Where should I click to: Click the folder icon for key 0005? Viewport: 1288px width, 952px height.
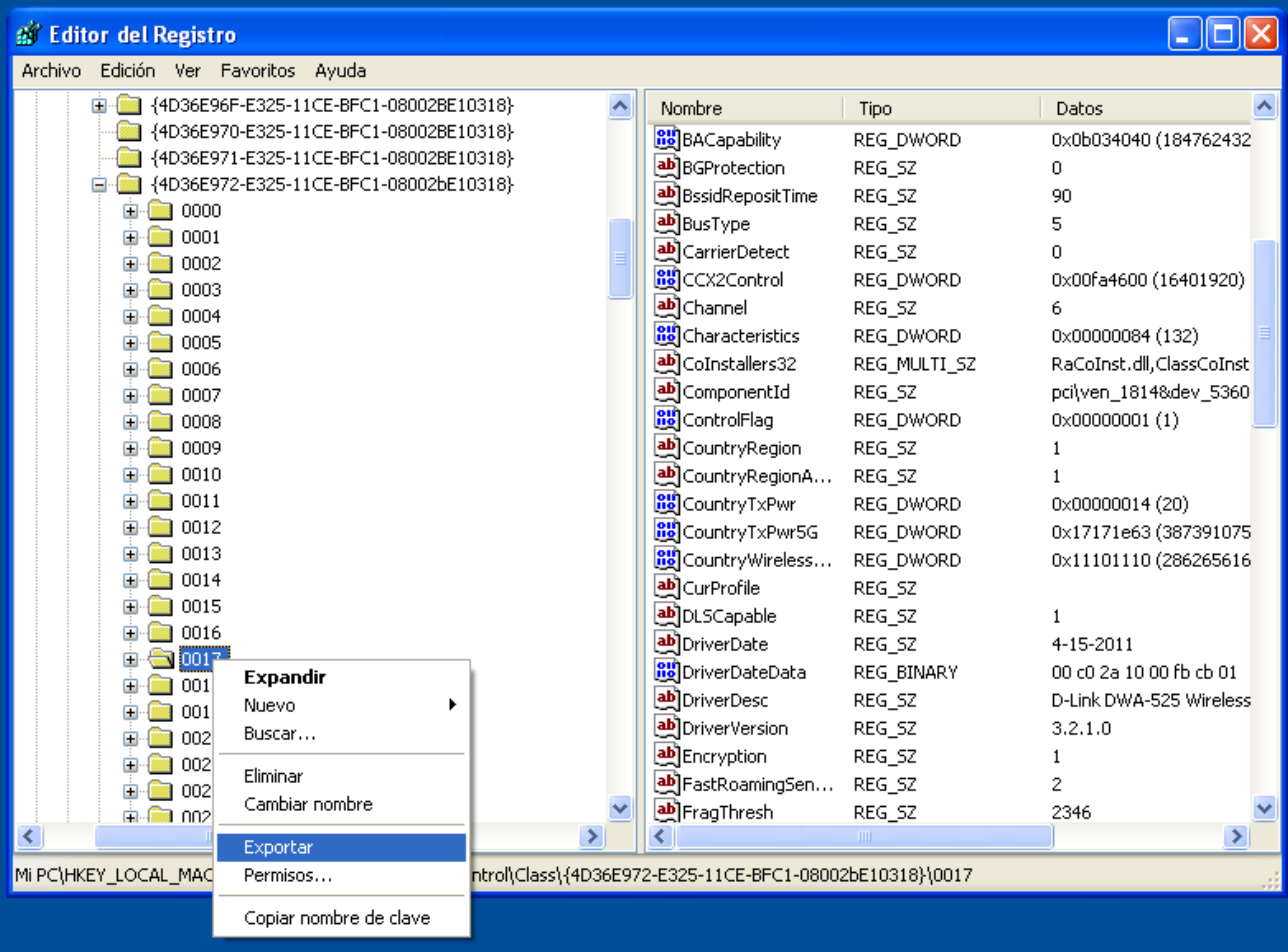tap(162, 342)
